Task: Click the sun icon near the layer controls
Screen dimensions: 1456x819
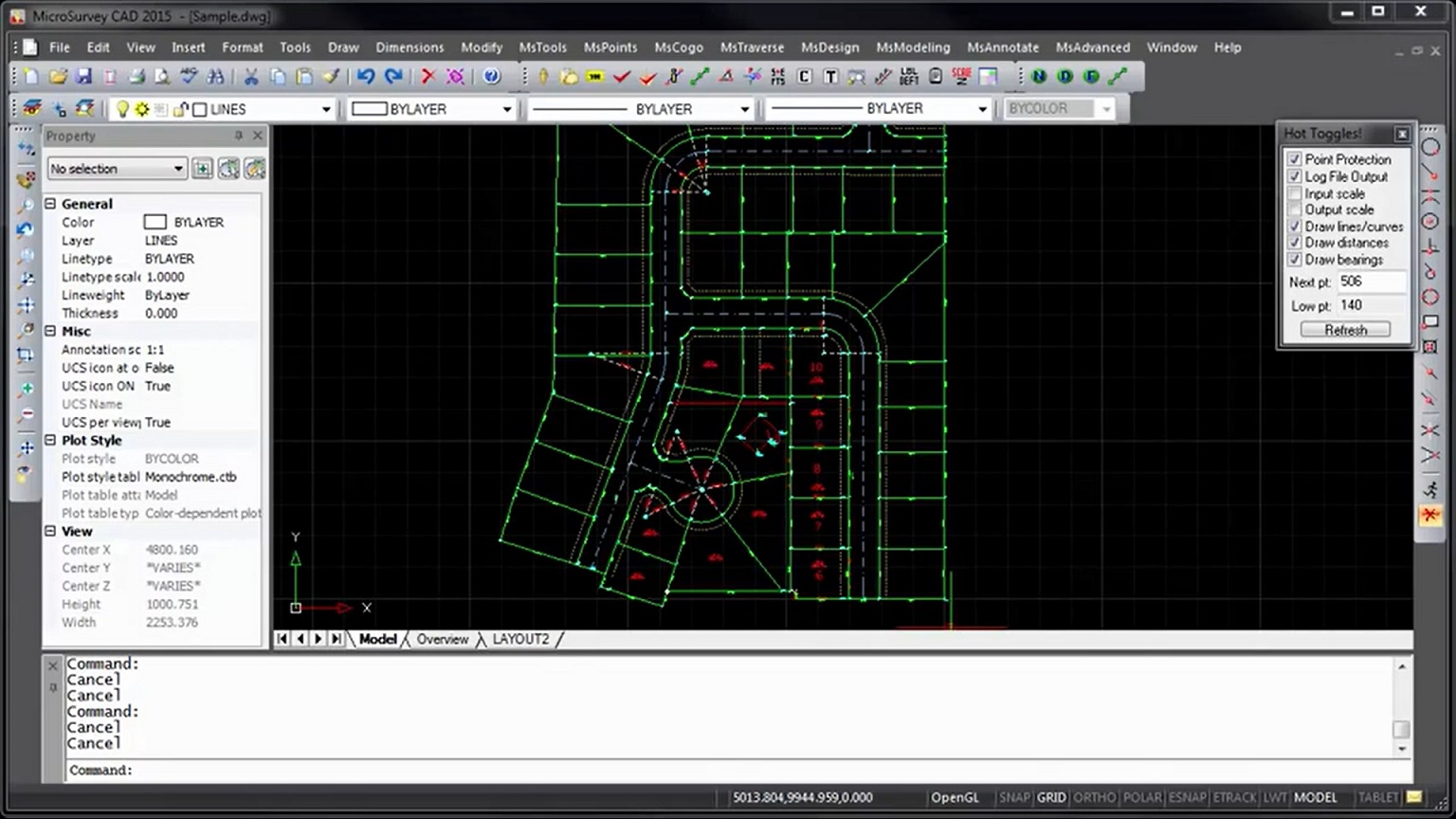Action: (x=140, y=108)
